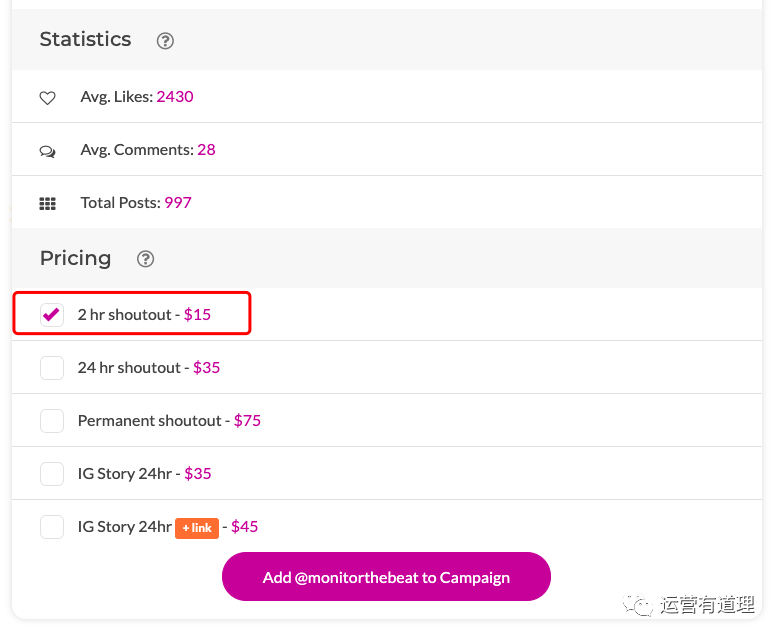
Task: Click the Statistics help question mark icon
Action: point(166,41)
